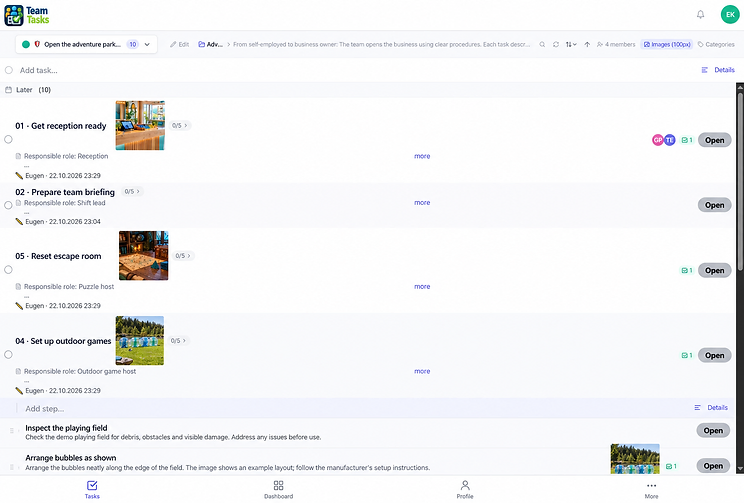Switch to the Profile tab
The image size is (744, 503).
pos(465,489)
